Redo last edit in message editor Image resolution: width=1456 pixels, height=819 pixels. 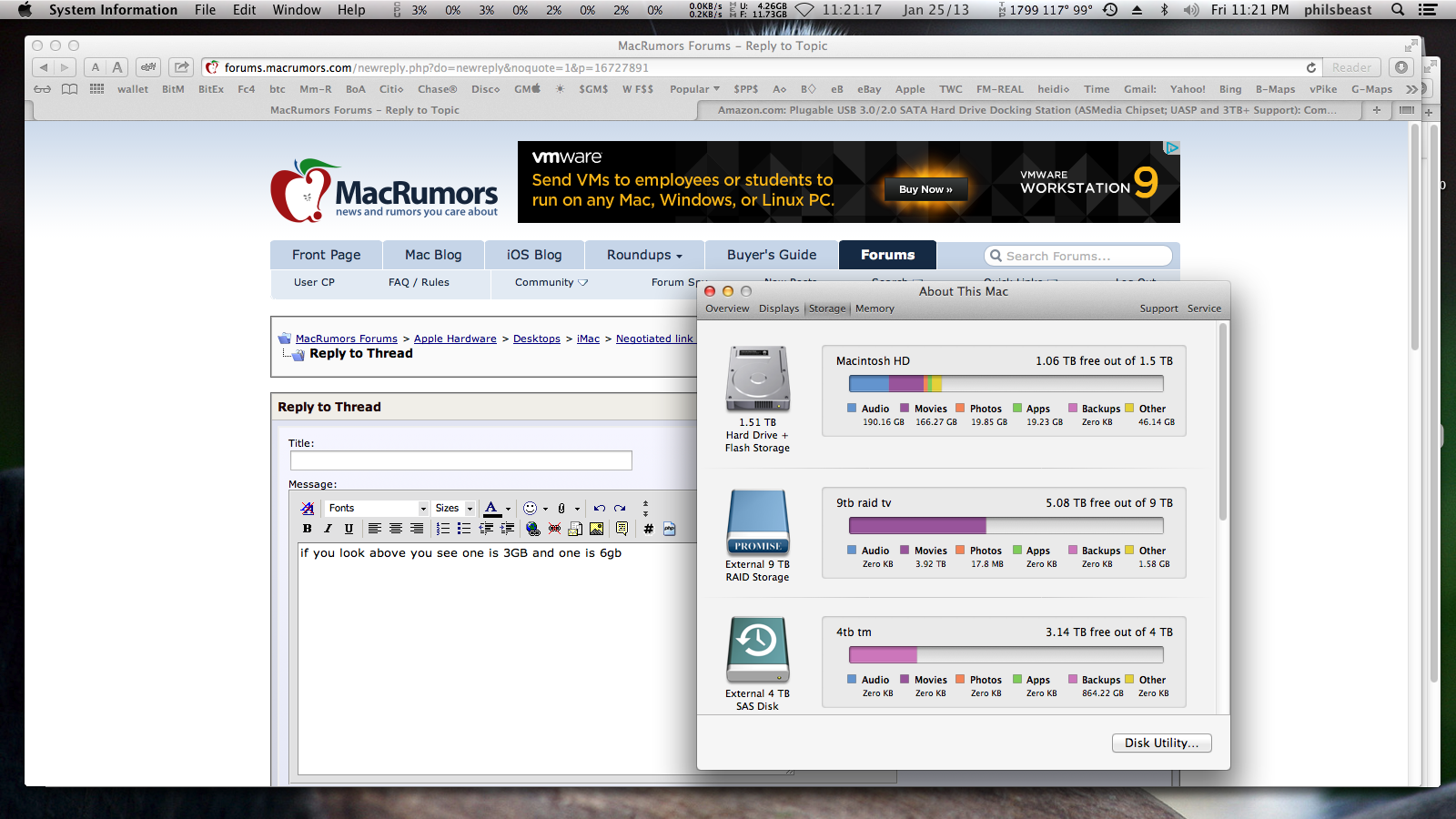[620, 508]
